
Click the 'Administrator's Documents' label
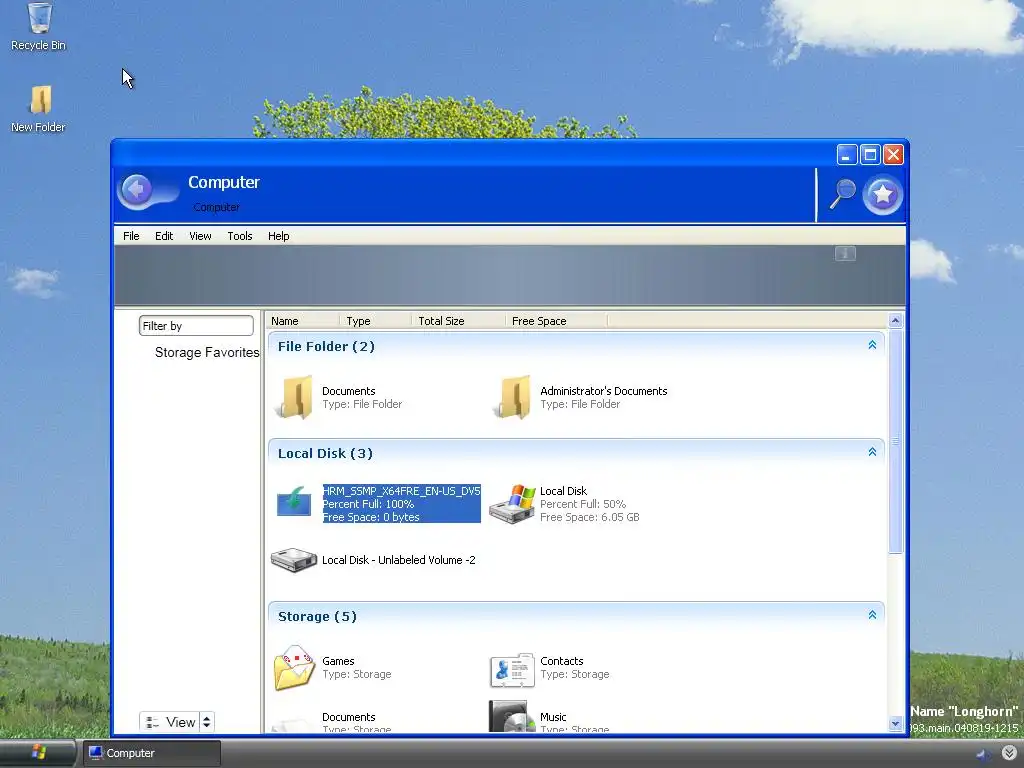point(603,391)
